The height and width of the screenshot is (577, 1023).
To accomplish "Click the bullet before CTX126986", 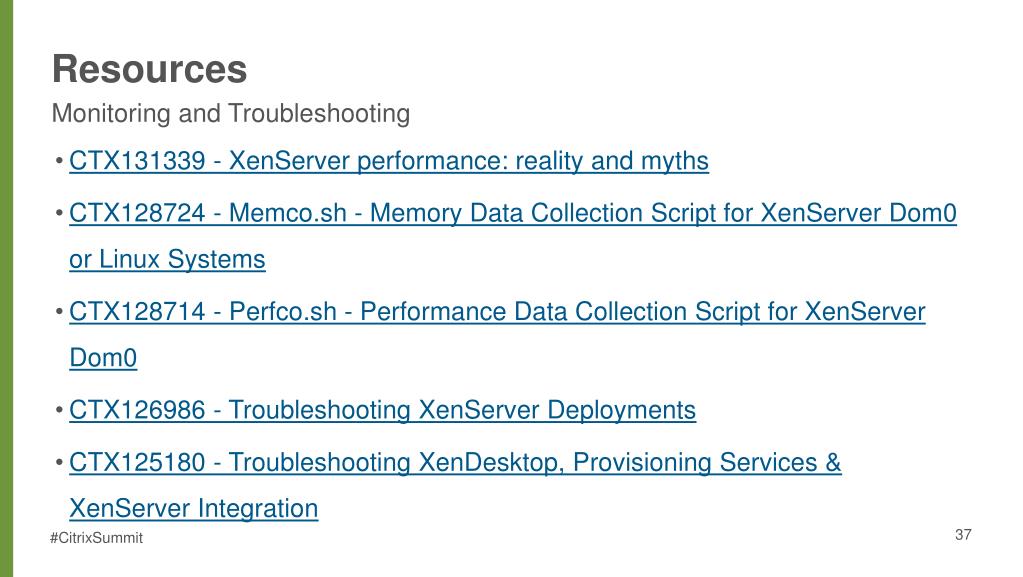I will (59, 409).
